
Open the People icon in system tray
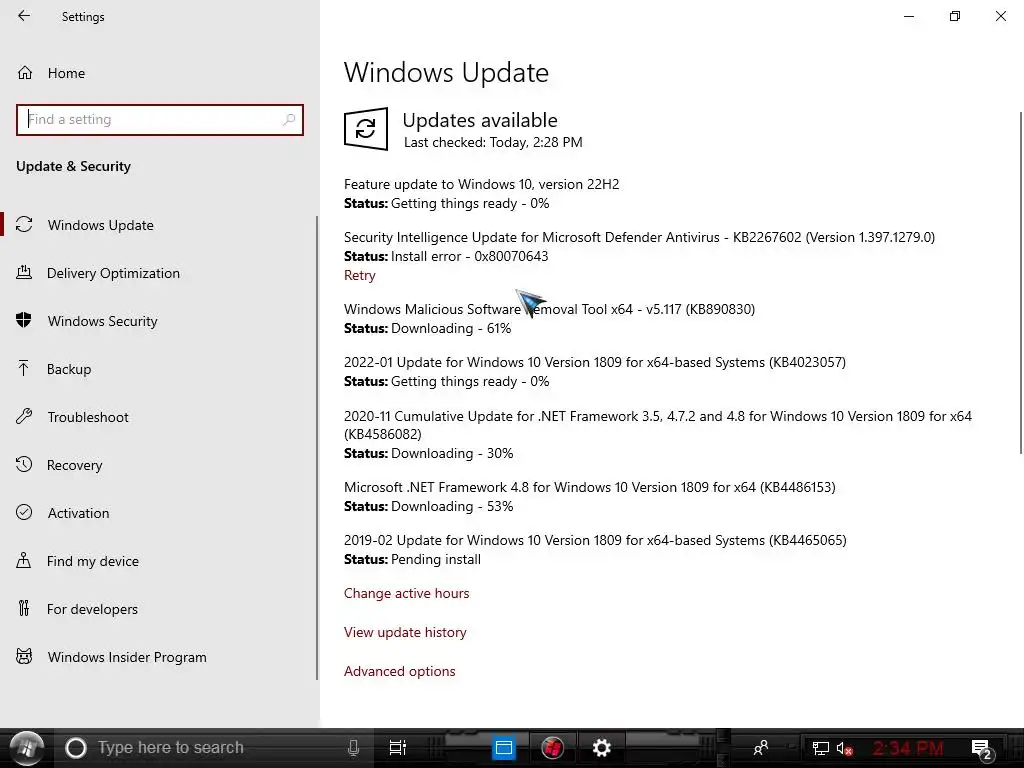tap(761, 748)
